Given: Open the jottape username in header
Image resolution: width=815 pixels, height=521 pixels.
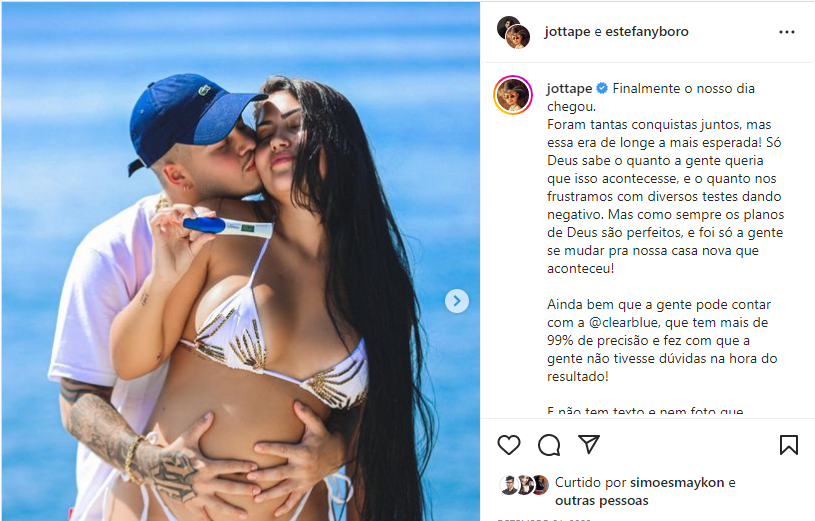Looking at the screenshot, I should pyautogui.click(x=567, y=32).
